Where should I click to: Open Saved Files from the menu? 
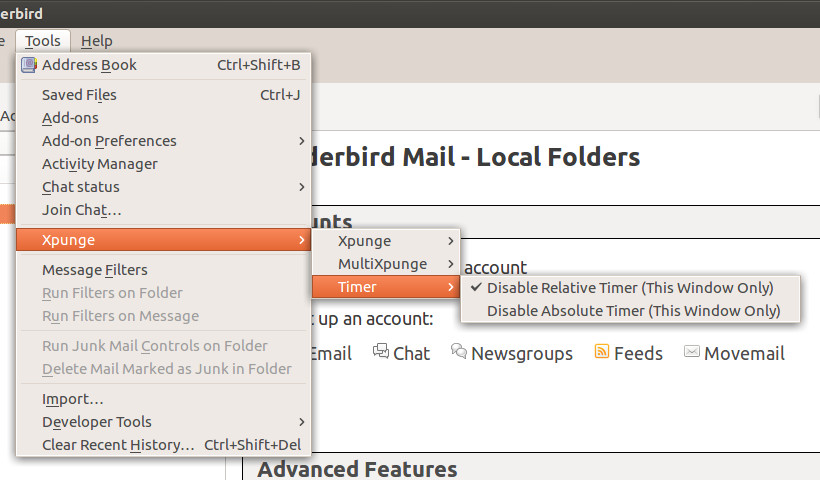[x=79, y=95]
